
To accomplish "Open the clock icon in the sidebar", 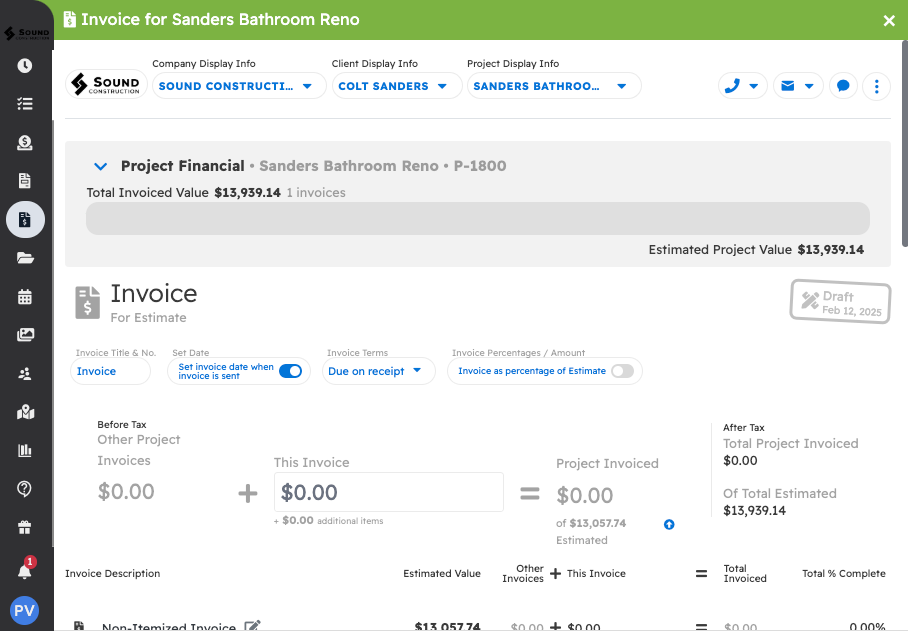I will tap(25, 66).
